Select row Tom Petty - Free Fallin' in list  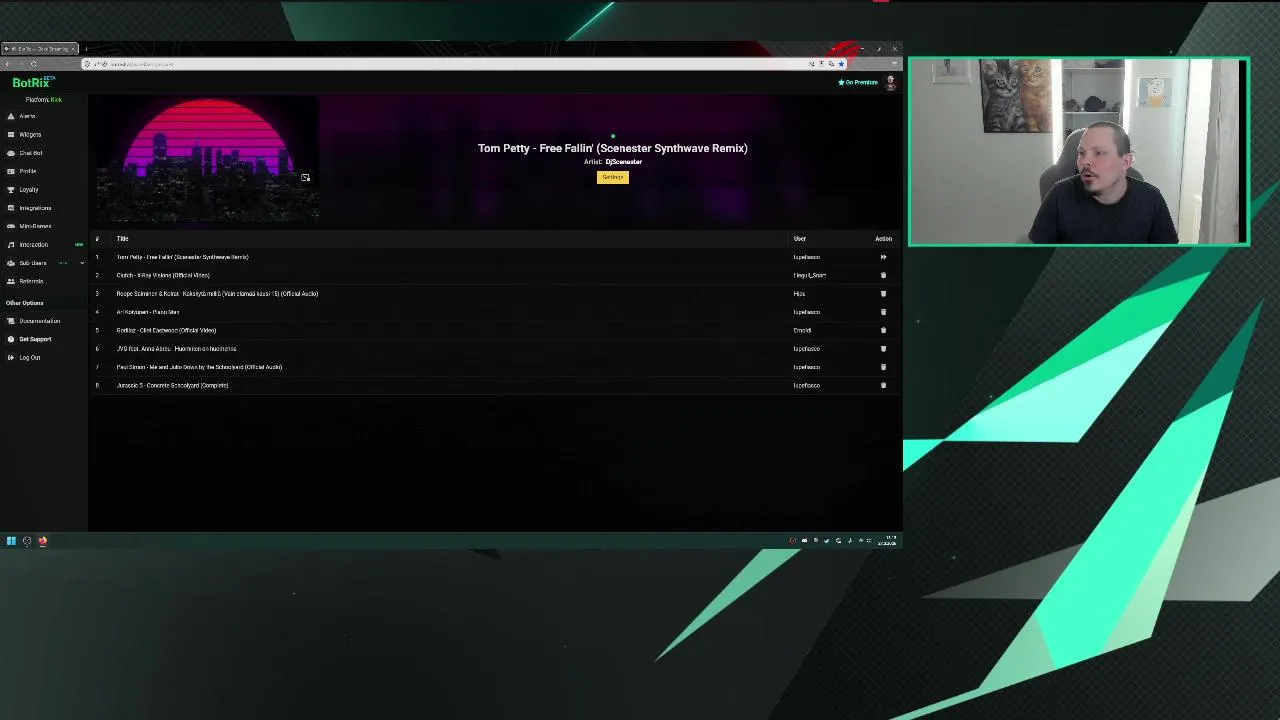497,257
